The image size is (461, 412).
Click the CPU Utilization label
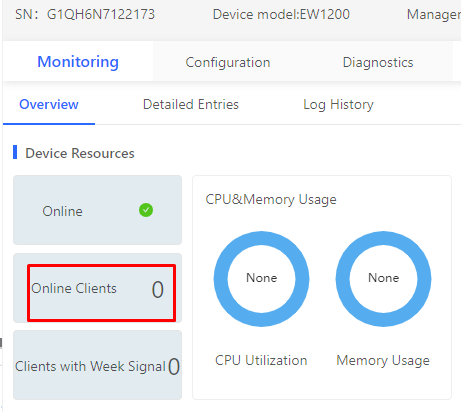(x=261, y=360)
